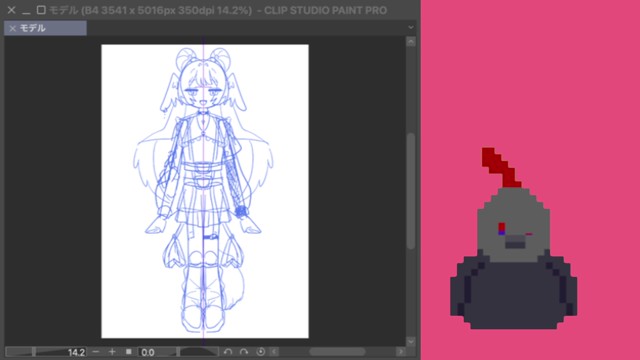Click the vertical scroll down arrow
Image resolution: width=640 pixels, height=360 pixels.
(411, 341)
